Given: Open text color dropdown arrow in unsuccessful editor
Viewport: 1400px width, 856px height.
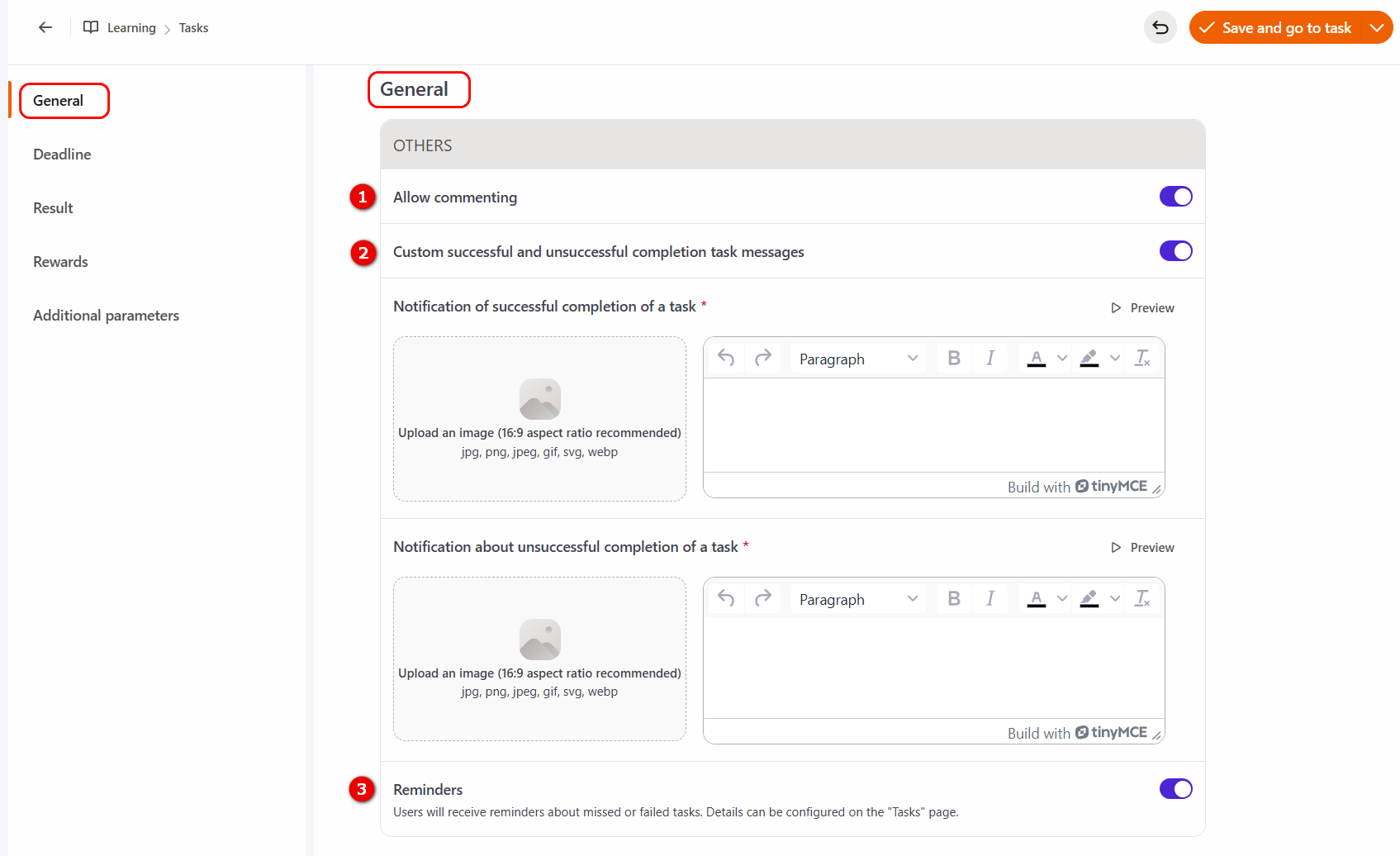Looking at the screenshot, I should (x=1062, y=598).
